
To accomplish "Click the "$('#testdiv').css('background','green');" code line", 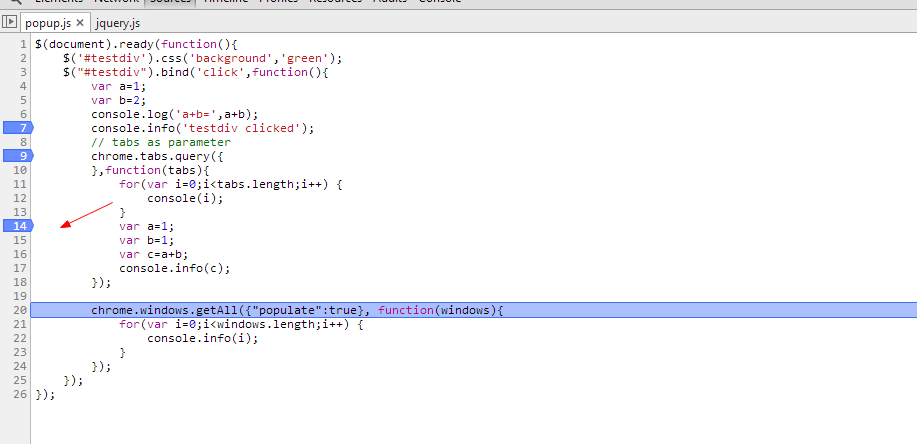I will coord(202,58).
